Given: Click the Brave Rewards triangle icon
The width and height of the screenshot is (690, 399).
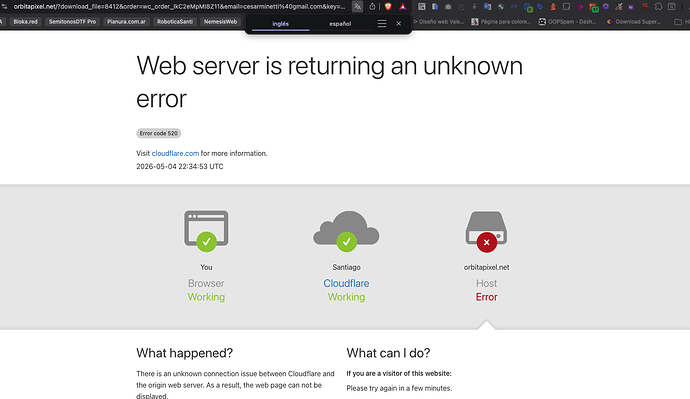Looking at the screenshot, I should [x=402, y=7].
